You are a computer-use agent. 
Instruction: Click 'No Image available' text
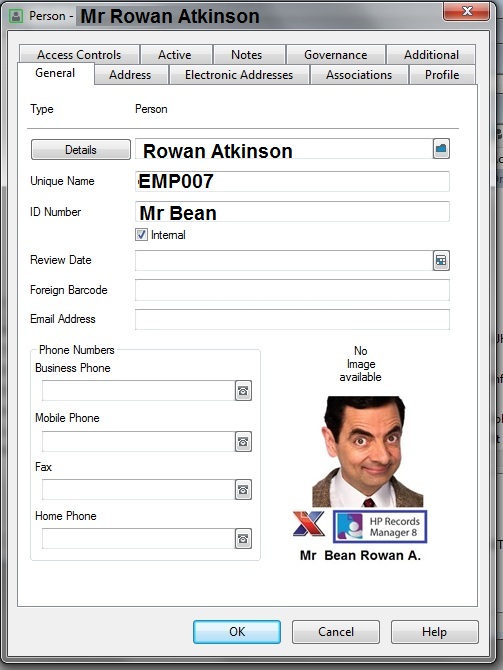point(360,364)
